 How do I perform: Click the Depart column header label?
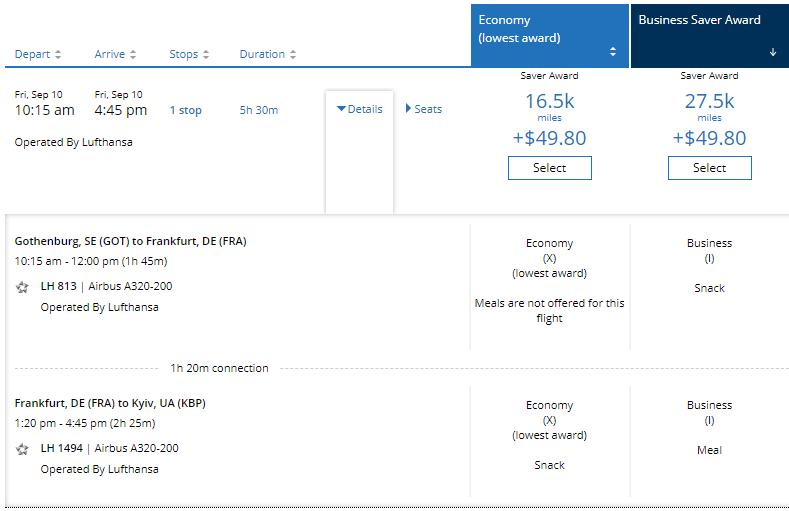(33, 55)
